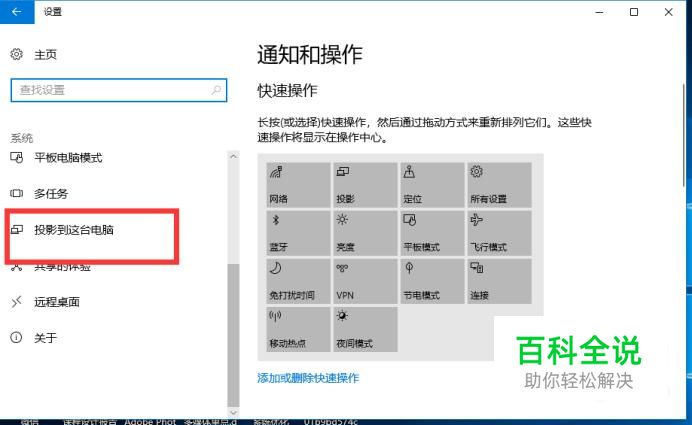Select the 蓝牙 quick action tile
The image size is (692, 425).
298,233
